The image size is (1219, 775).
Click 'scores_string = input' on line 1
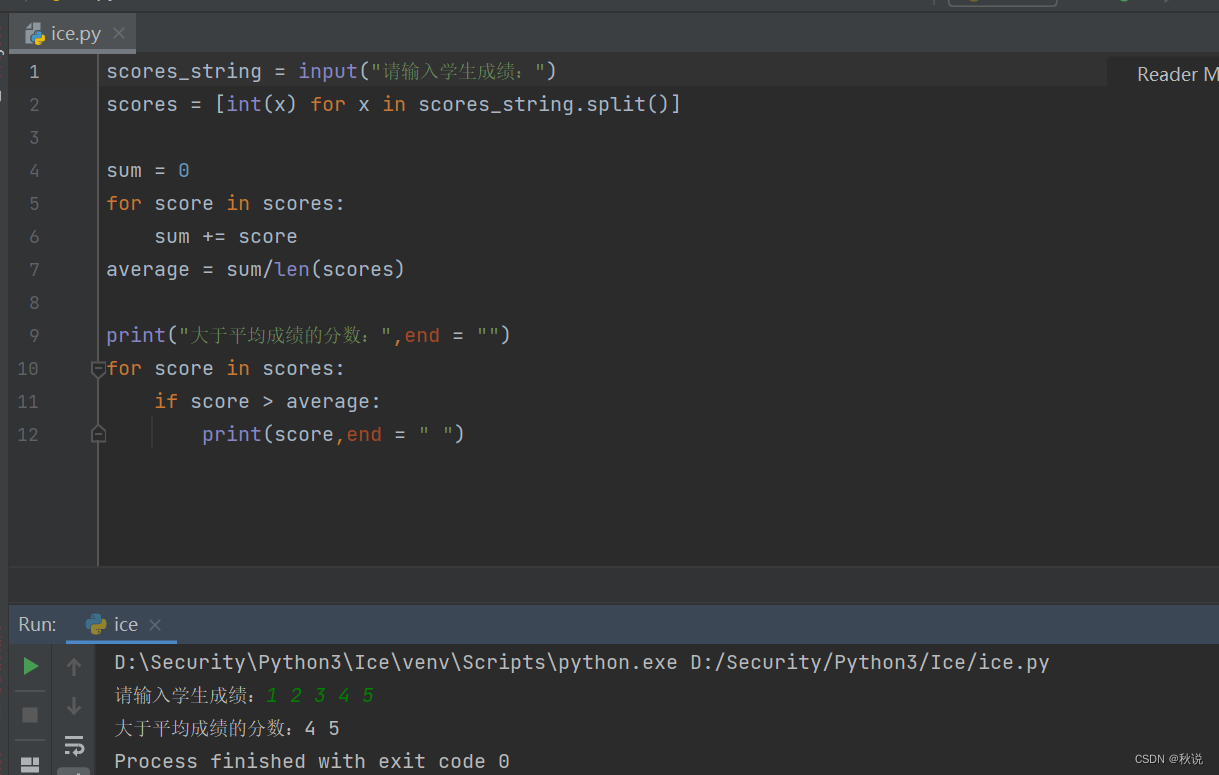232,72
